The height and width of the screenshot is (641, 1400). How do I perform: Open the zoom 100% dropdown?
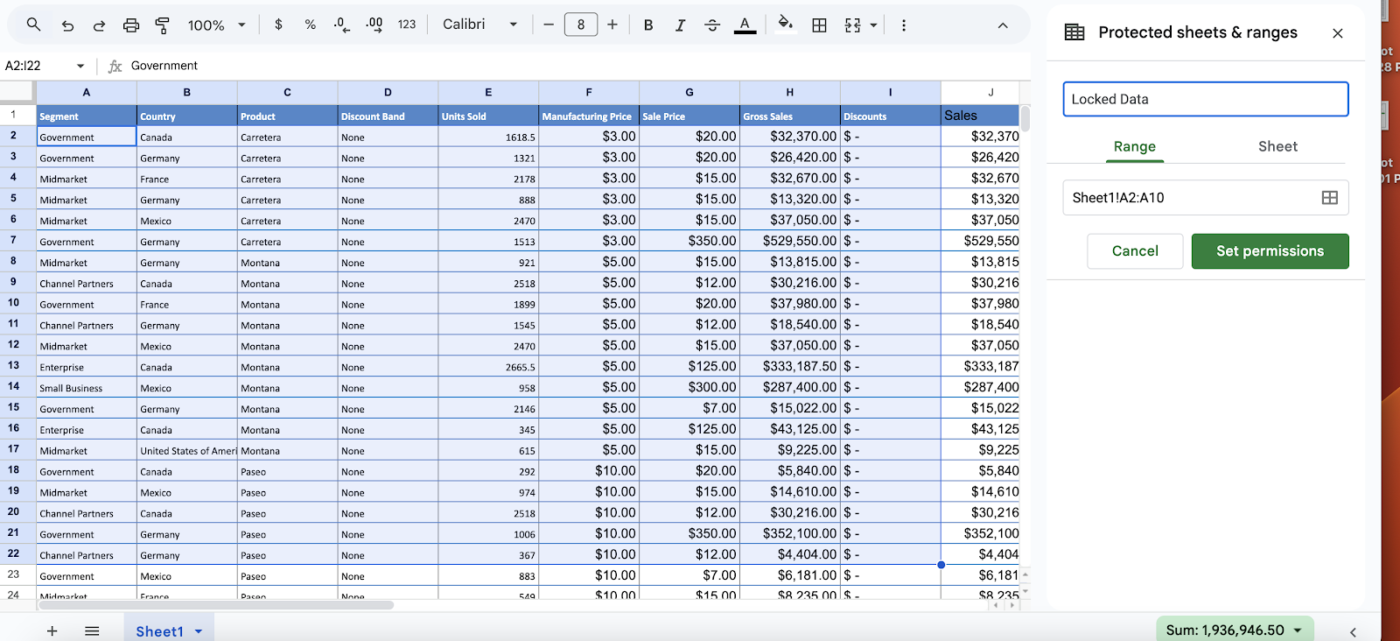click(216, 25)
